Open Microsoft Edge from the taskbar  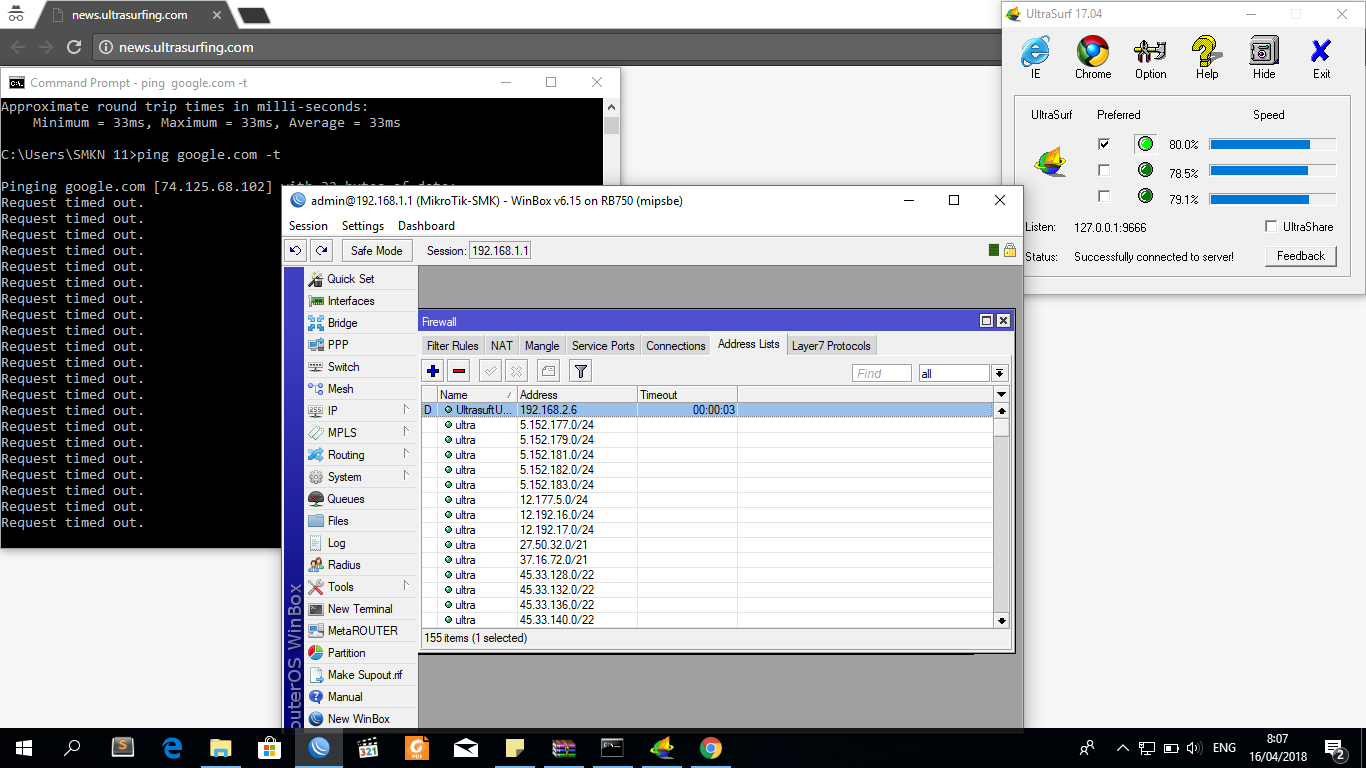tap(172, 748)
